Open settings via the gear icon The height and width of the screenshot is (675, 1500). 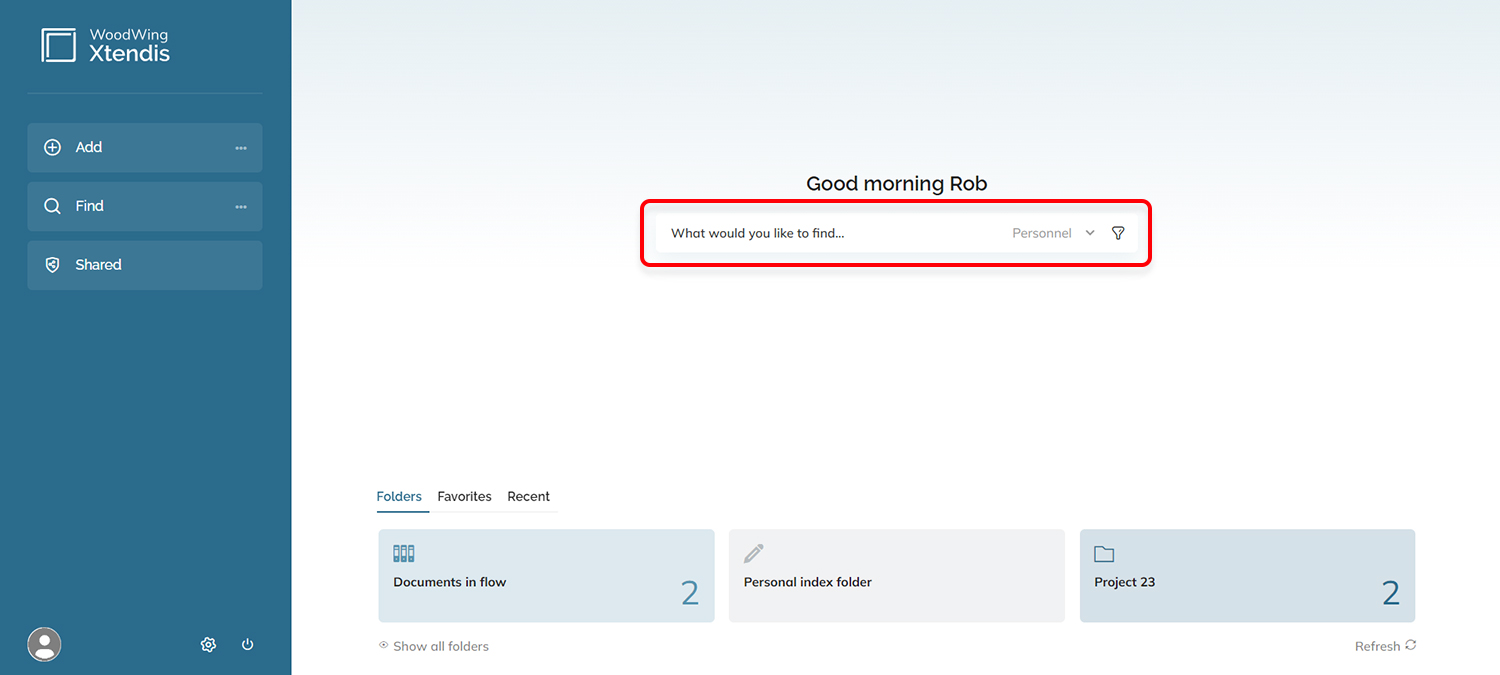tap(208, 645)
